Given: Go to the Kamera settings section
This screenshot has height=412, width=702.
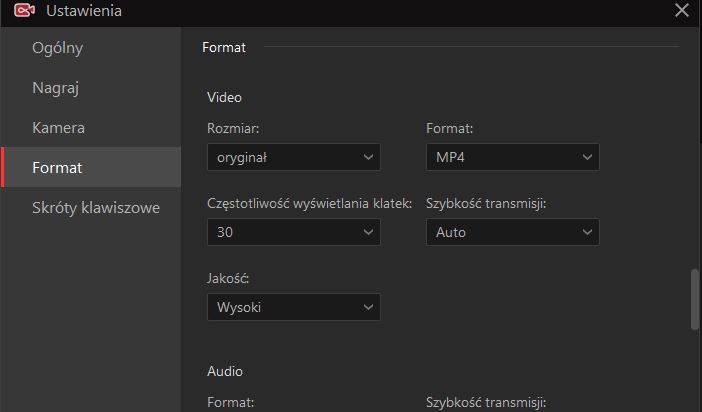Looking at the screenshot, I should [58, 128].
